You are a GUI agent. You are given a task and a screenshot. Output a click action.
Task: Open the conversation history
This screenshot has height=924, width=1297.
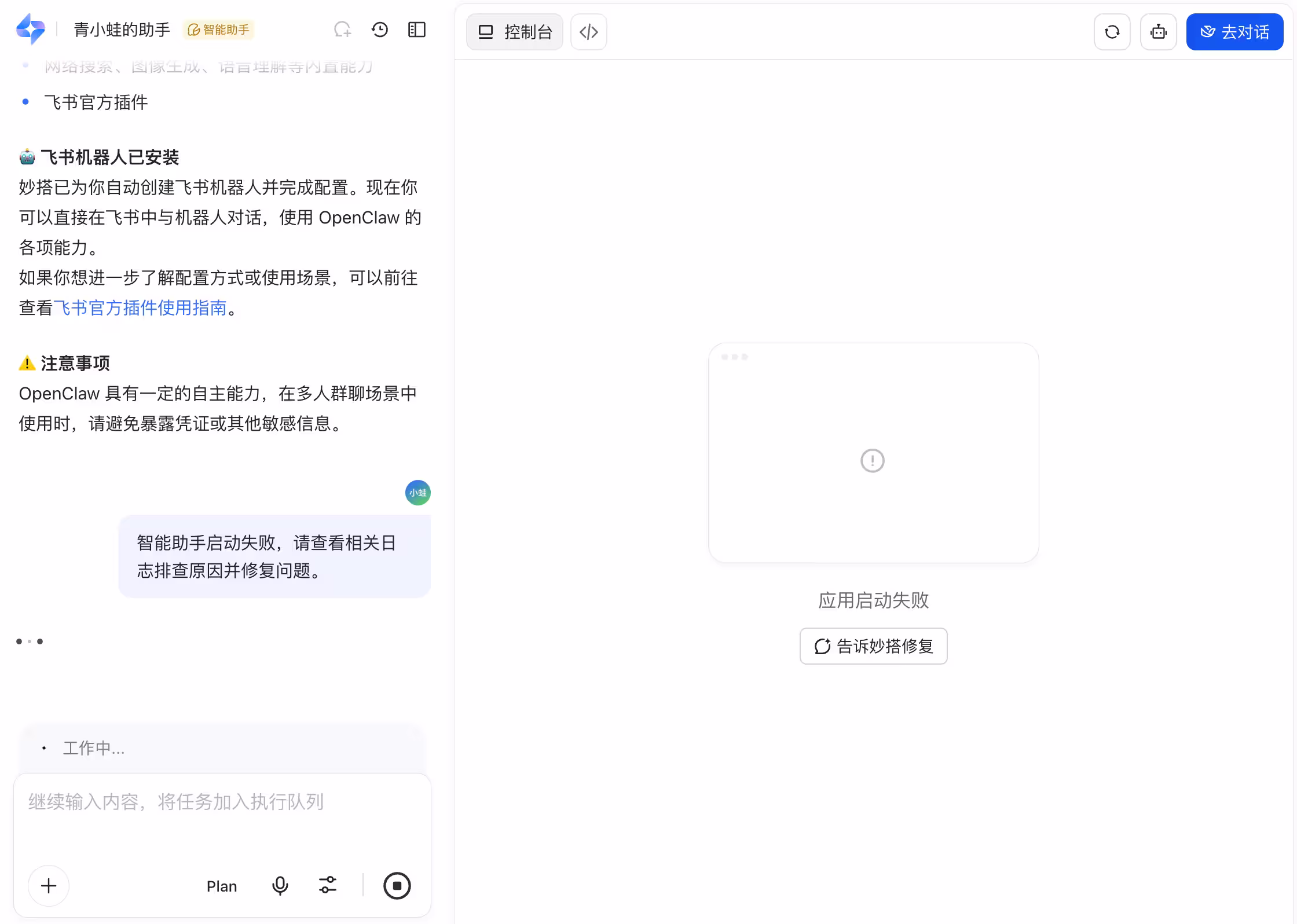(x=380, y=30)
